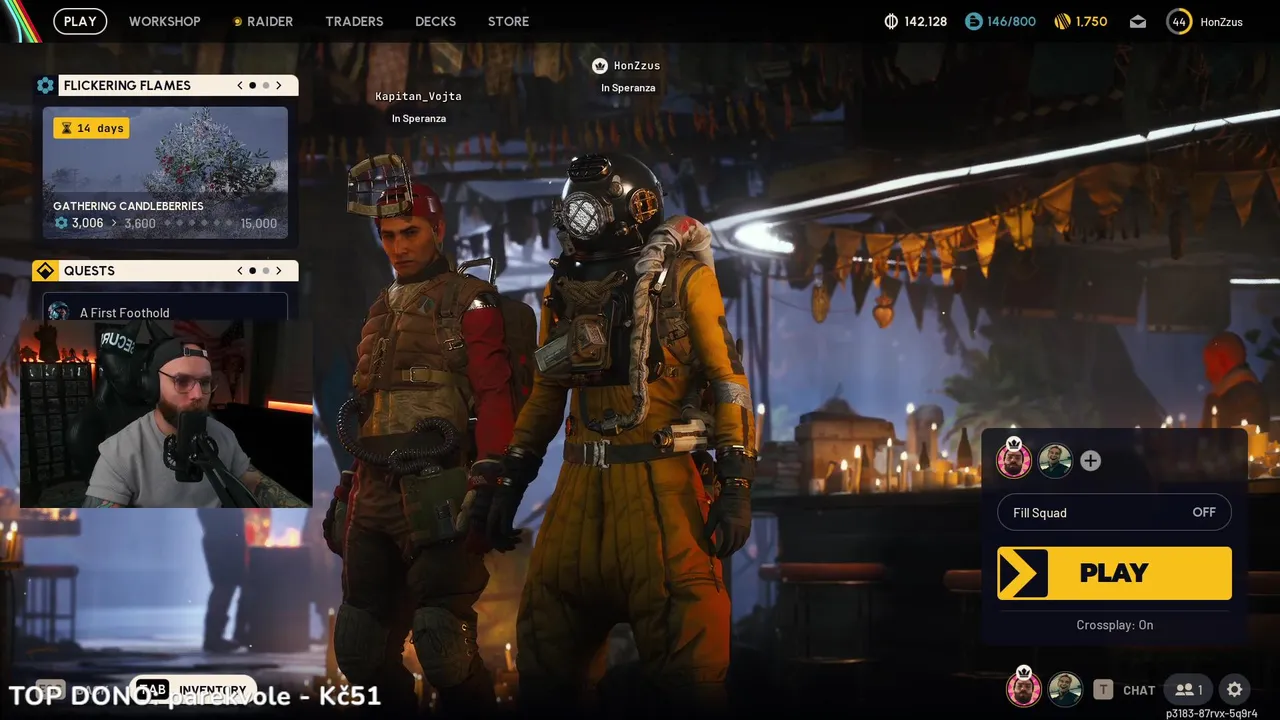This screenshot has width=1280, height=720.
Task: Open the PLAY tab in top navigation
Action: tap(80, 21)
